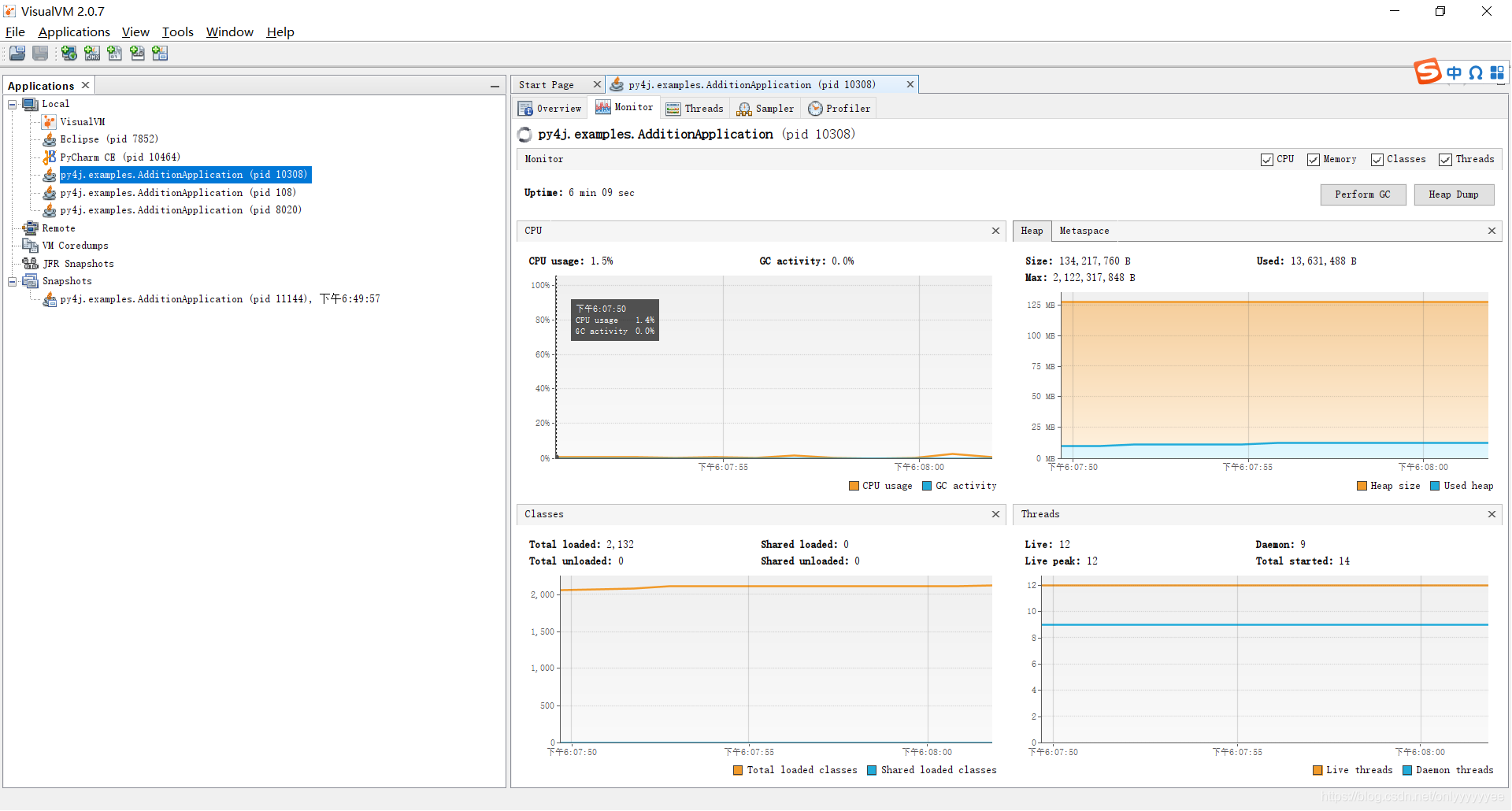Image resolution: width=1512 pixels, height=811 pixels.
Task: Toggle the CPU checkbox
Action: (1266, 160)
